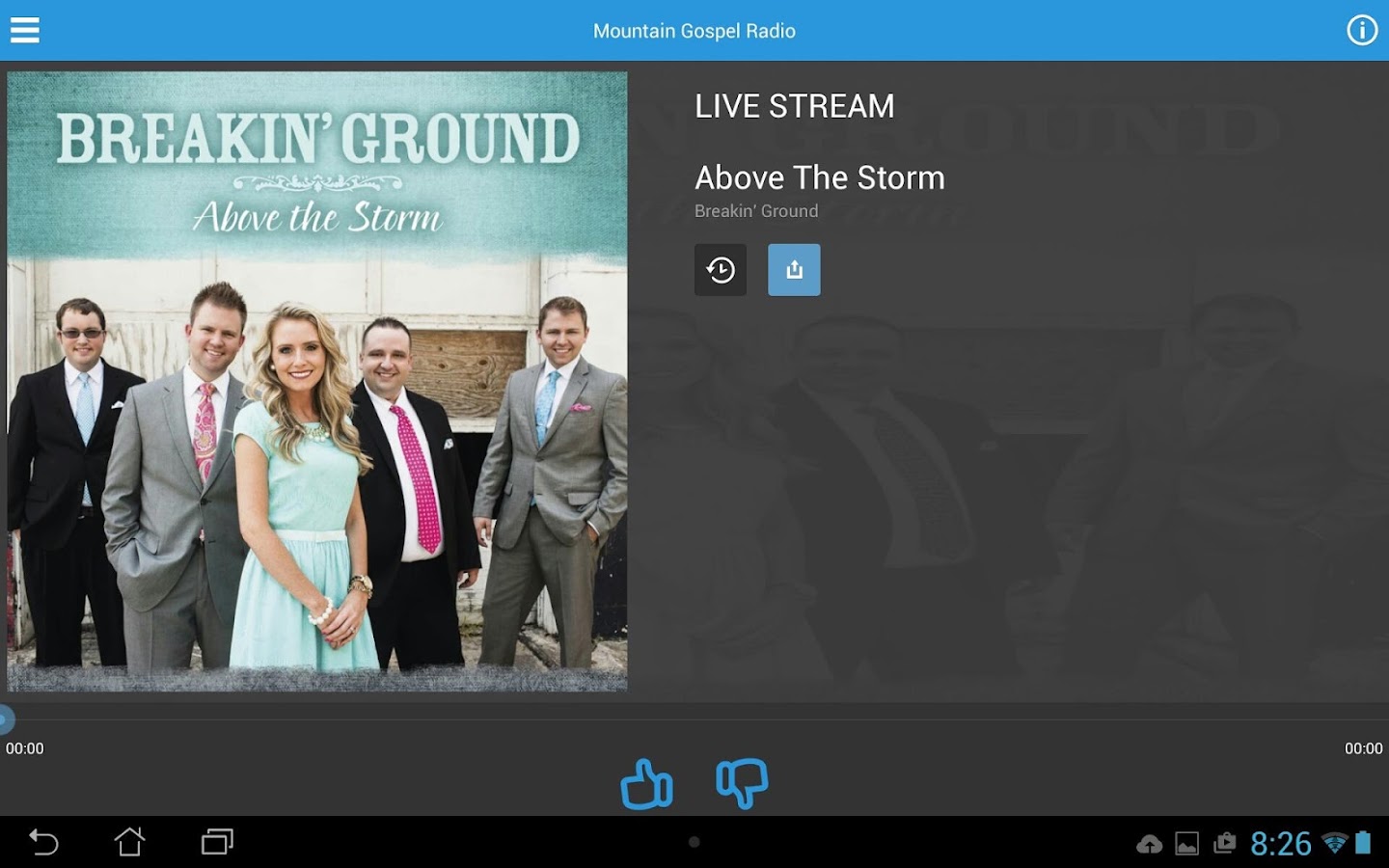Image resolution: width=1389 pixels, height=868 pixels.
Task: Tap the Android back button
Action: click(43, 842)
